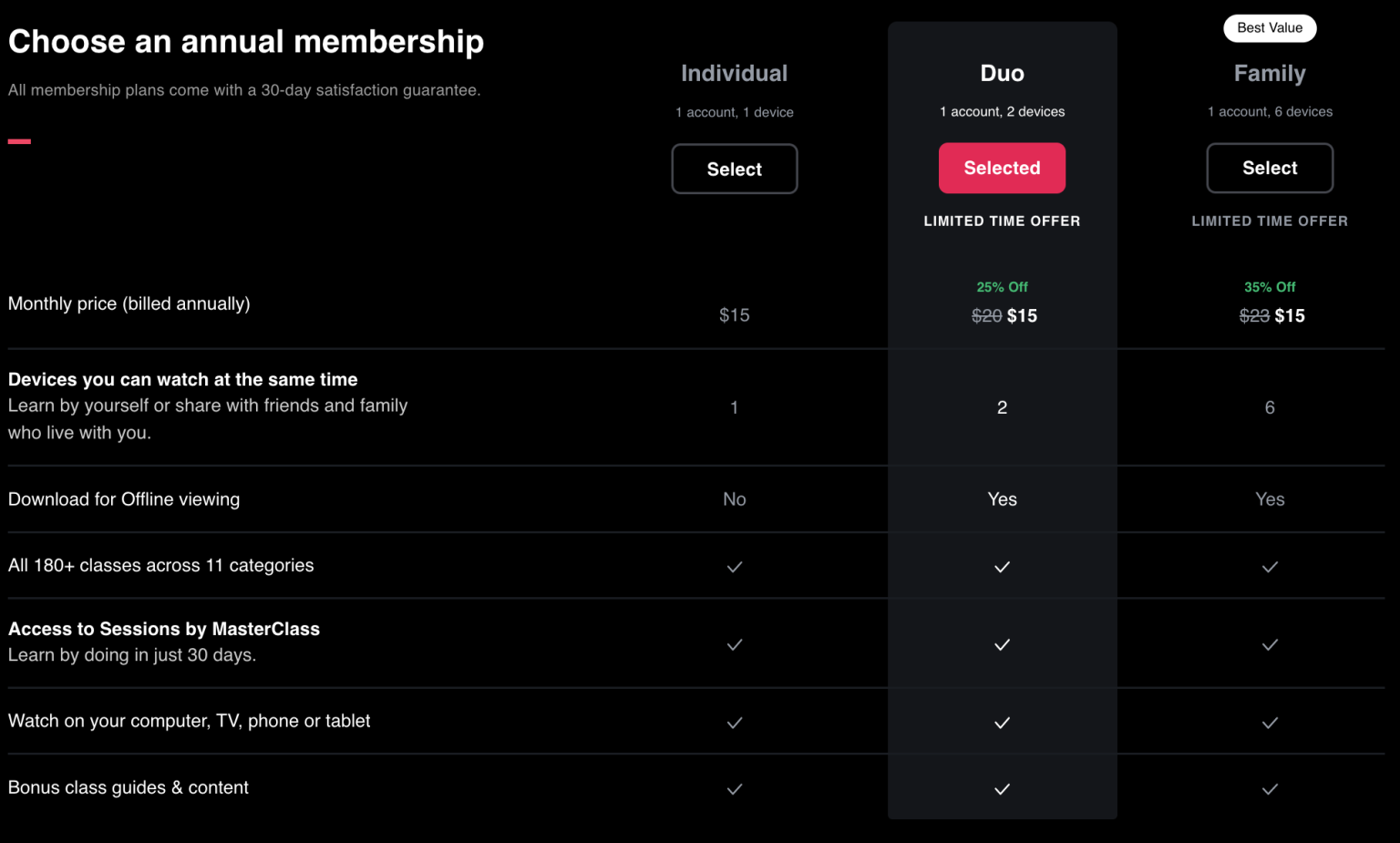This screenshot has height=843, width=1400.
Task: Select the Individual membership plan
Action: point(735,169)
